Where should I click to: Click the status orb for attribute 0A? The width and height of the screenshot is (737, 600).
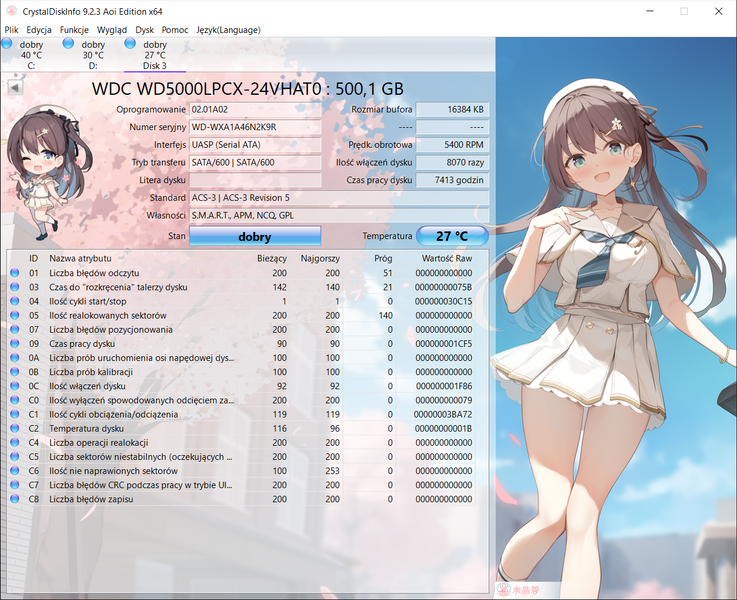tap(15, 358)
